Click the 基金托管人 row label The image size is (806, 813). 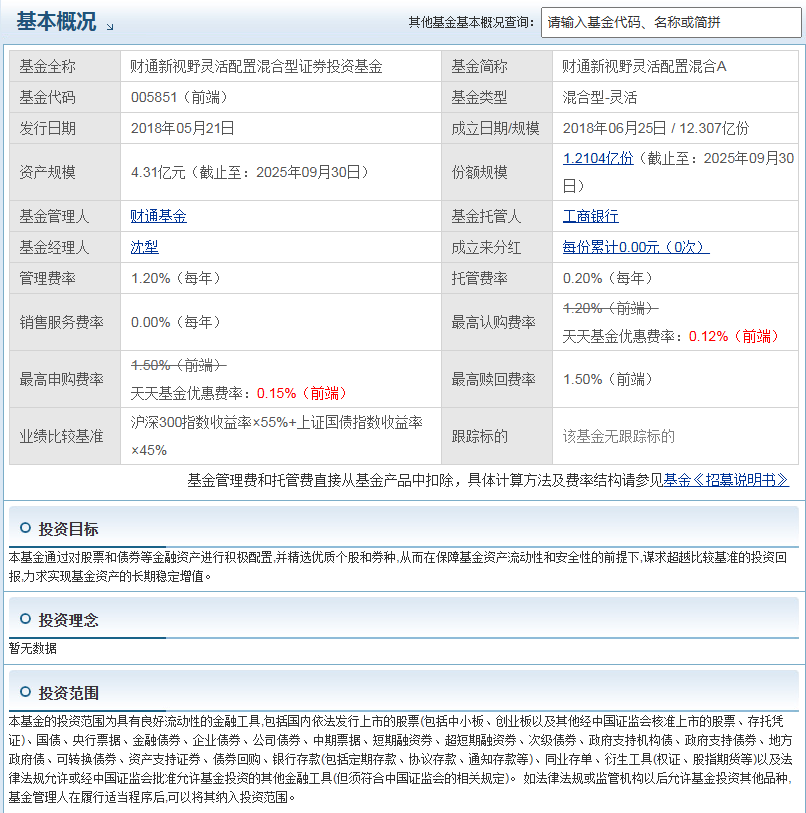click(x=486, y=216)
